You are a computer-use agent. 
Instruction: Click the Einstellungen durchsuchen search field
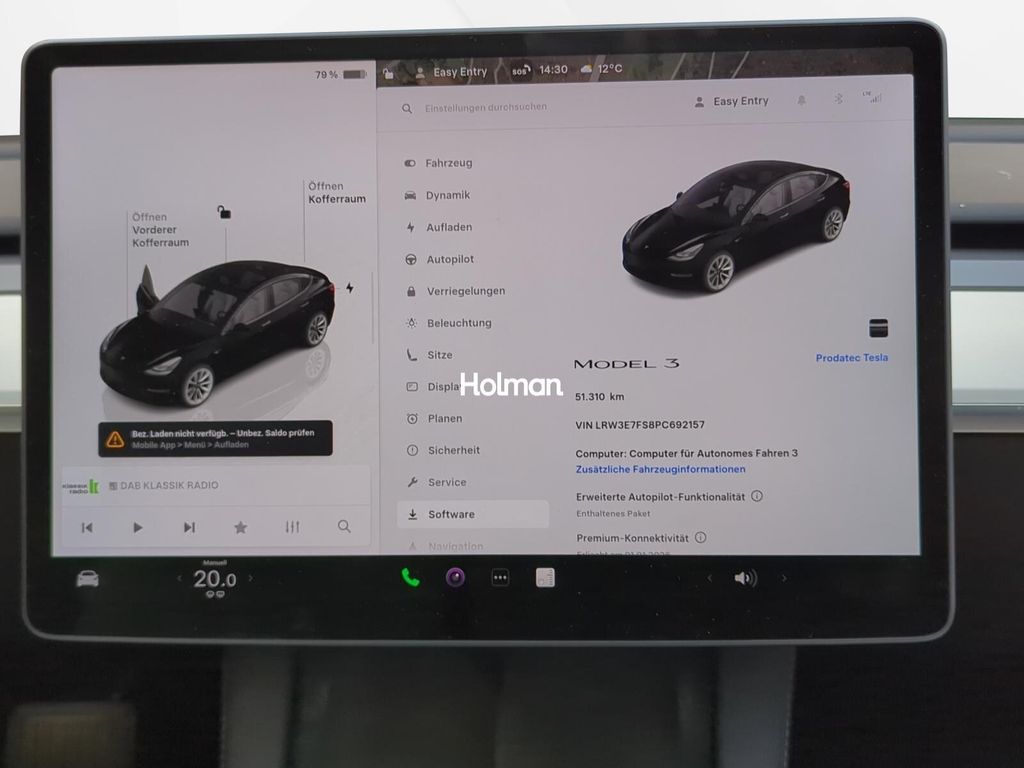[x=485, y=107]
